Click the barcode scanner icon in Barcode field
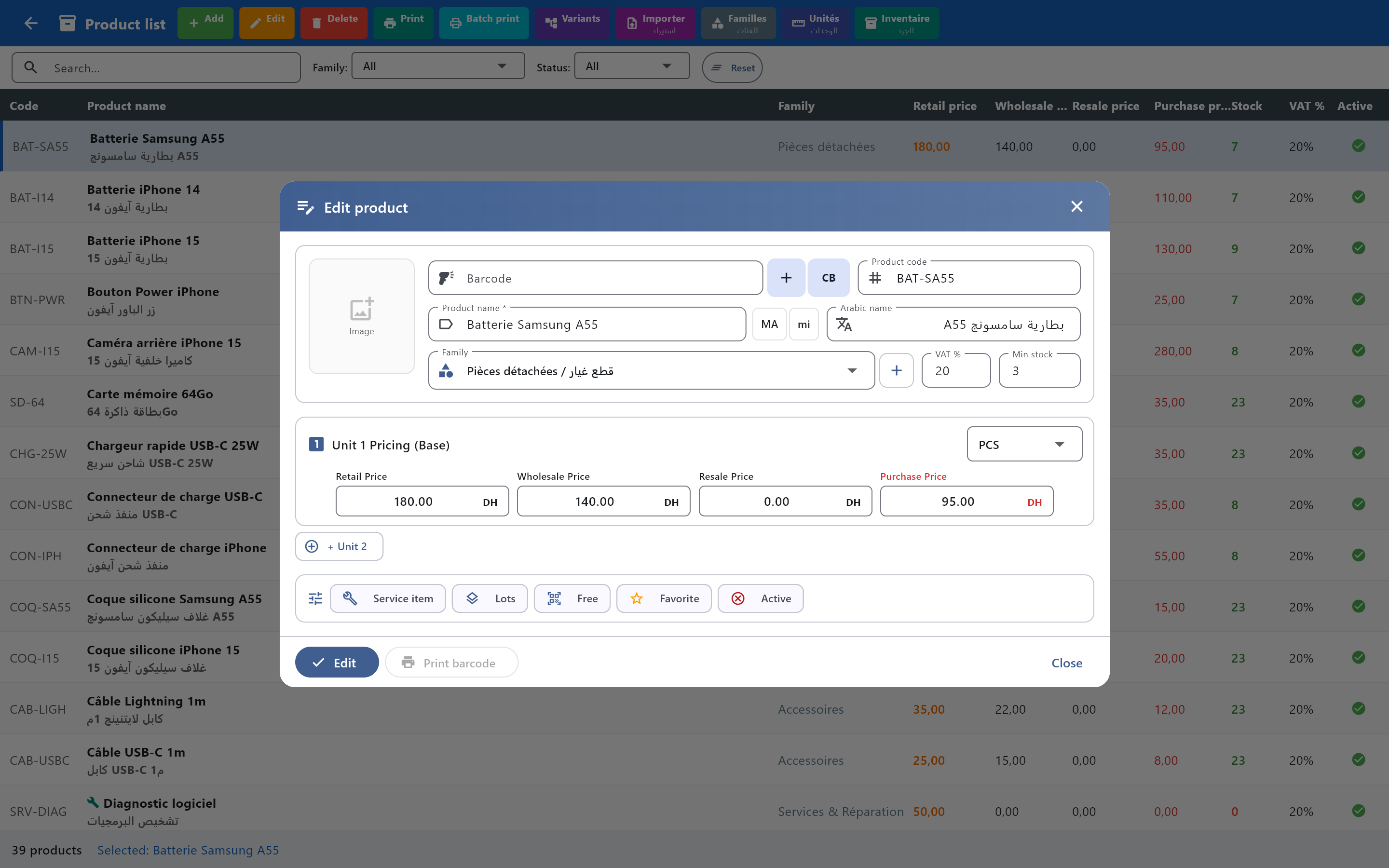 pyautogui.click(x=446, y=278)
